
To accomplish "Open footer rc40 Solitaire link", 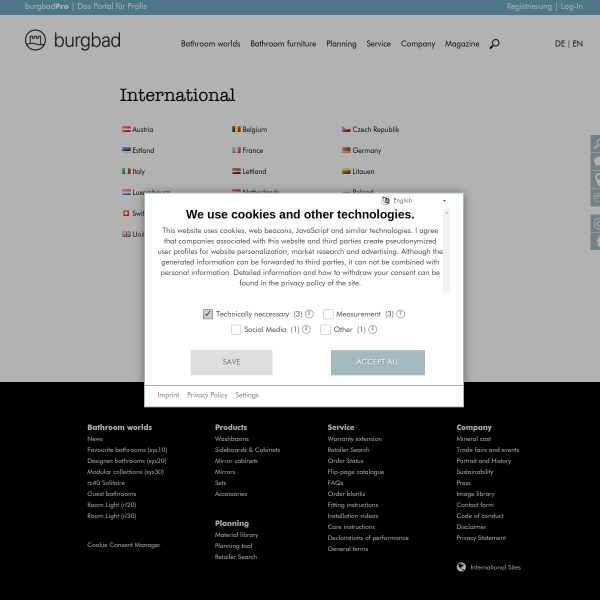I will [x=106, y=483].
